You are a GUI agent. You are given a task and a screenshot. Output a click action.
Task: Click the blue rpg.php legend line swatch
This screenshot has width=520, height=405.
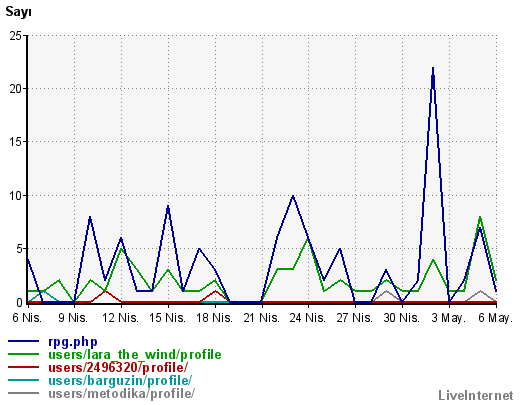23,341
